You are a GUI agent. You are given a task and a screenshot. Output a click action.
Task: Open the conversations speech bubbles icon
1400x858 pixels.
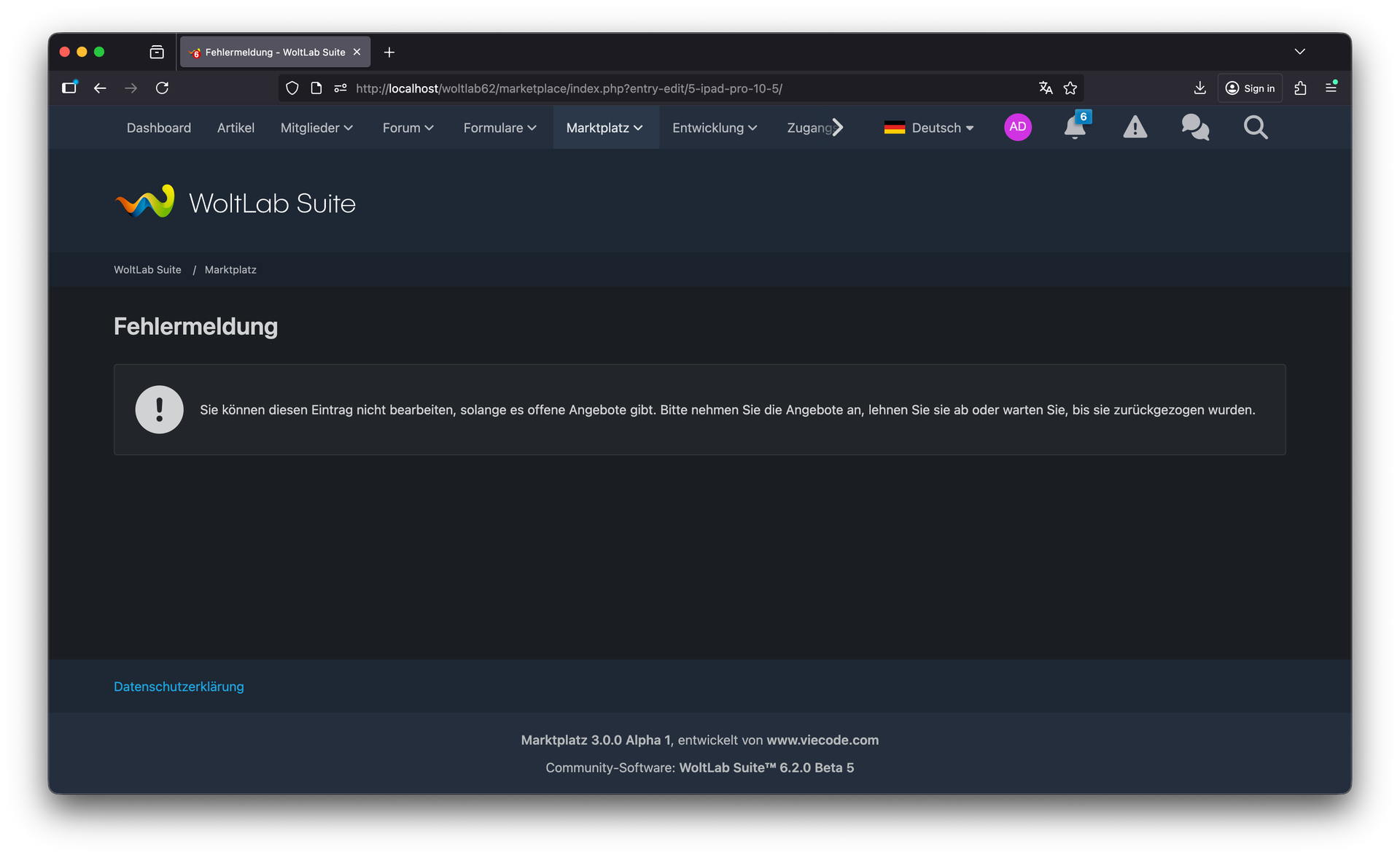(x=1195, y=128)
